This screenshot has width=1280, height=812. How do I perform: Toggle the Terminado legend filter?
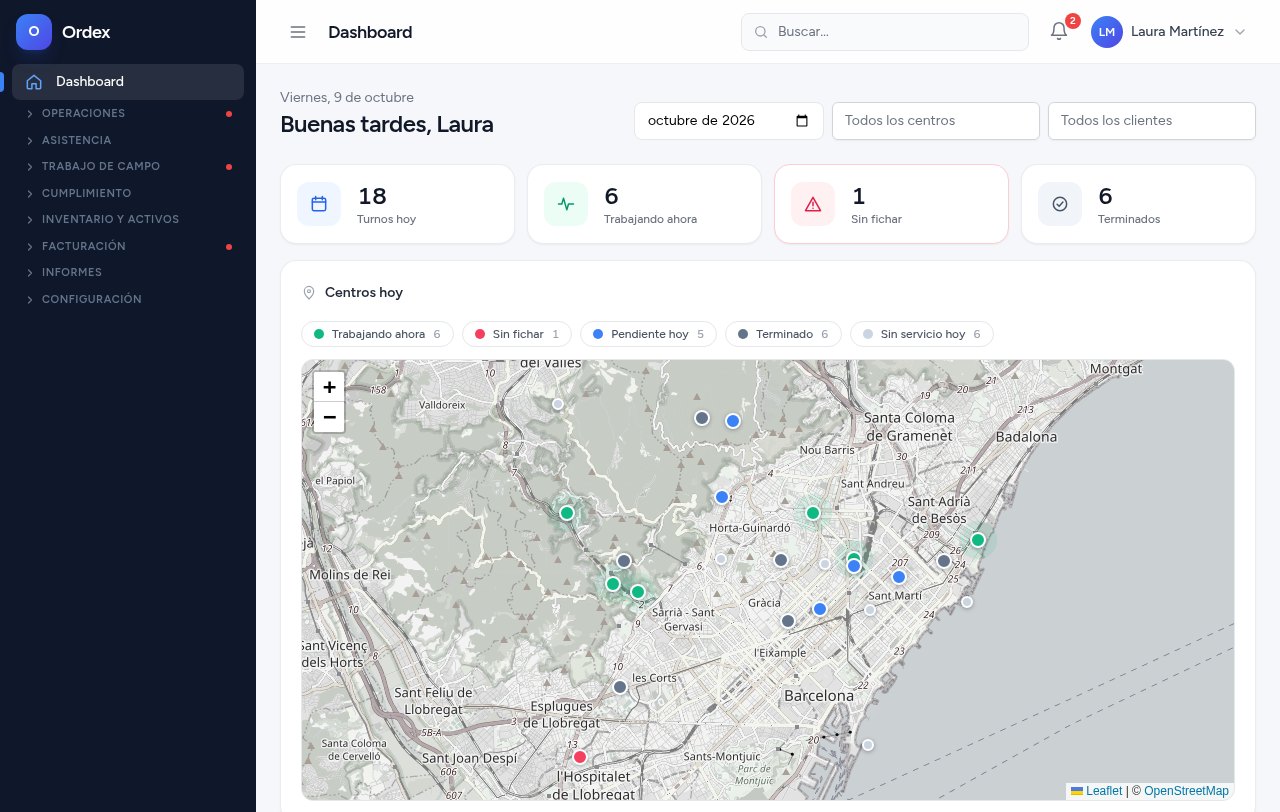783,334
